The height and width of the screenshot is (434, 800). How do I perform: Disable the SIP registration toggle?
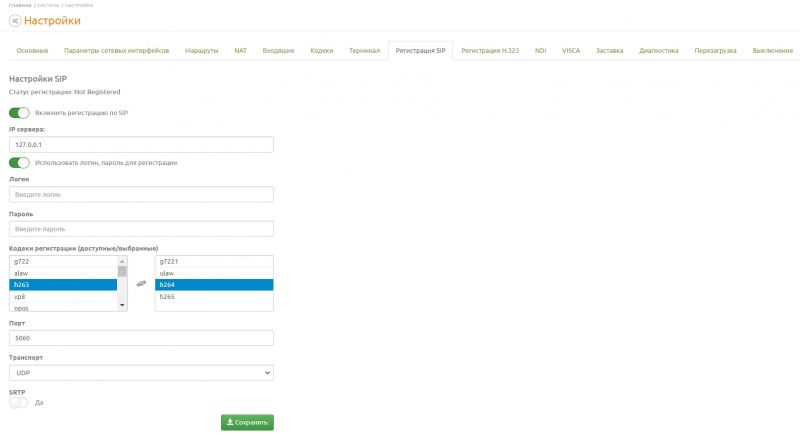click(19, 113)
